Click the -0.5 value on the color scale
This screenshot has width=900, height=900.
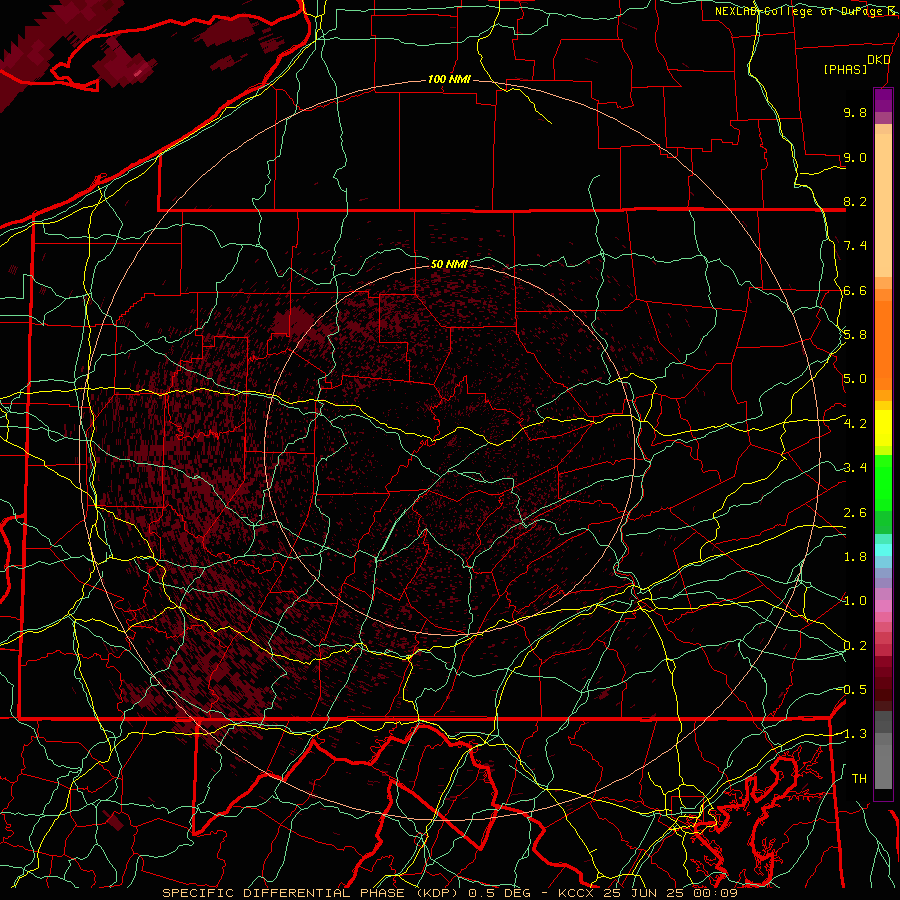852,690
